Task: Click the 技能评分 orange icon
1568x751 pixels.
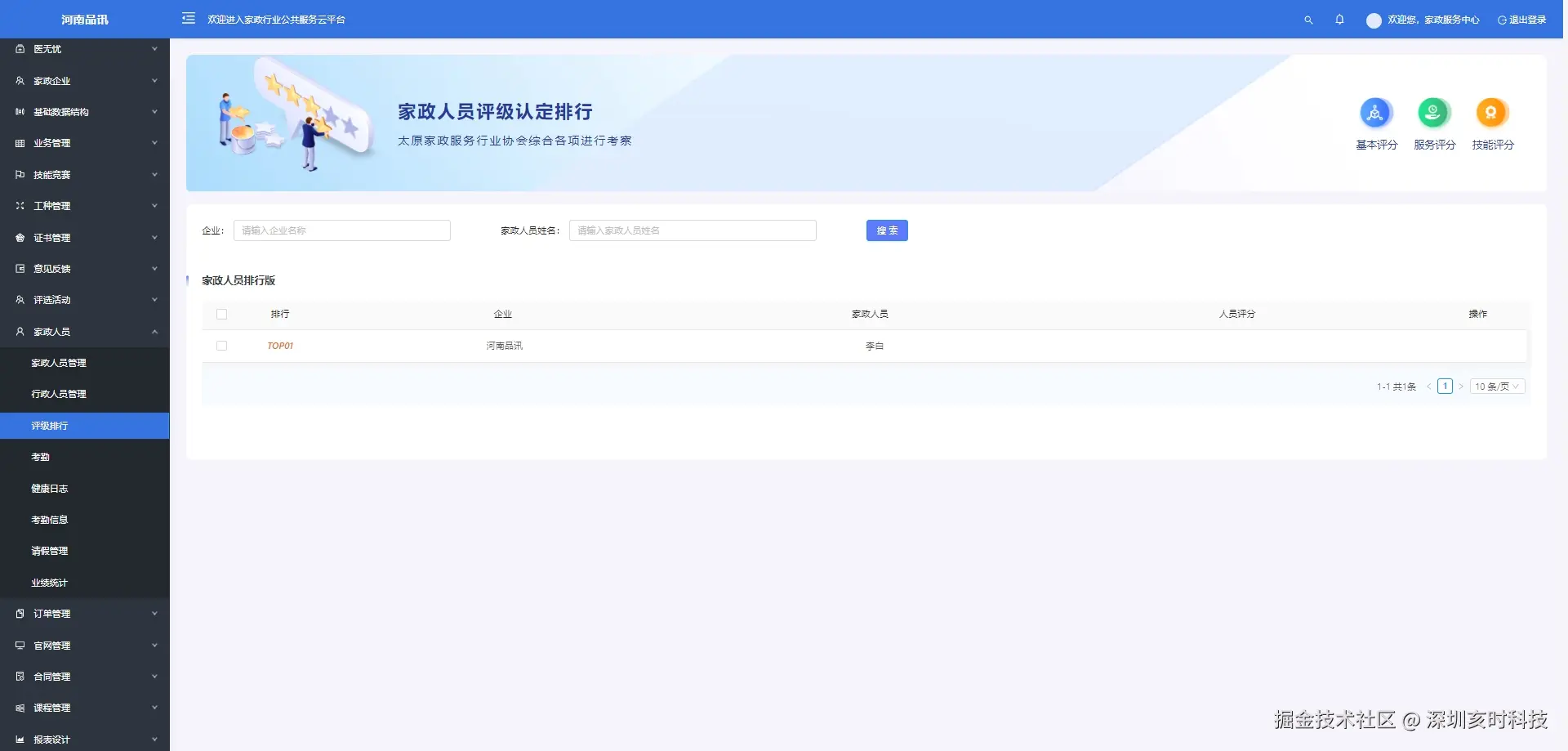Action: [x=1492, y=113]
